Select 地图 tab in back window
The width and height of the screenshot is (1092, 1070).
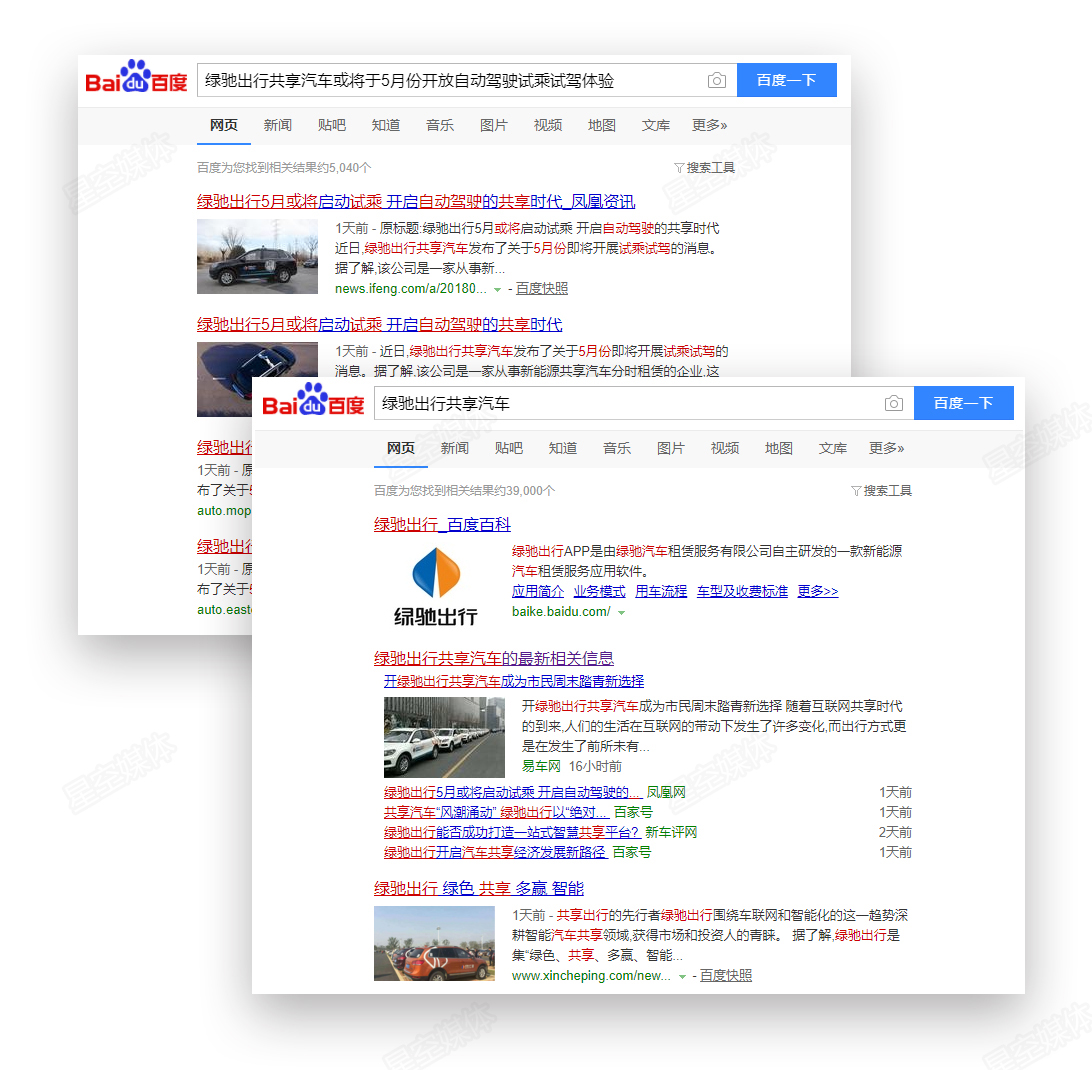click(602, 125)
